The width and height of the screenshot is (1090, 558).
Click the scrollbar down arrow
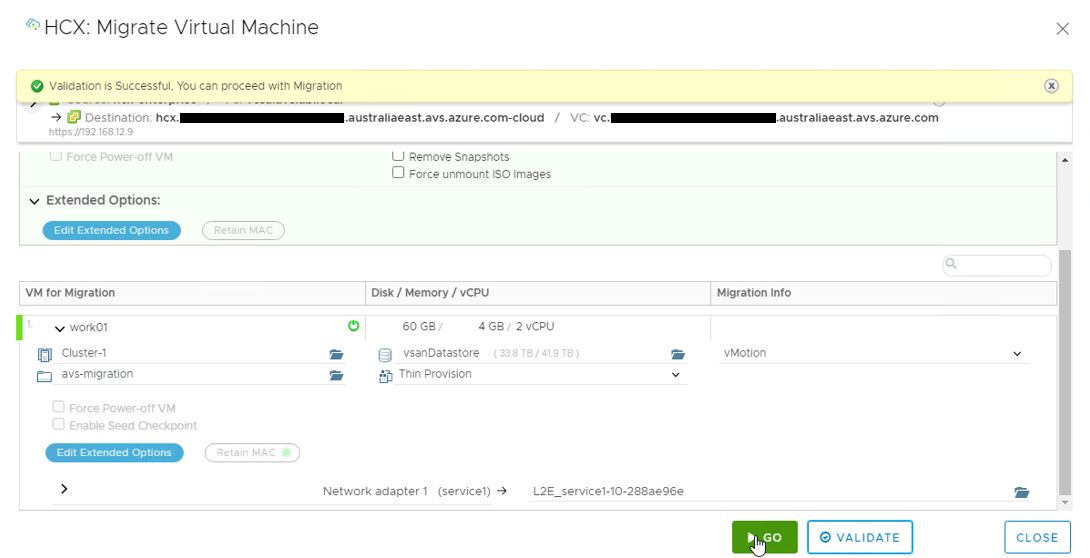(1064, 502)
